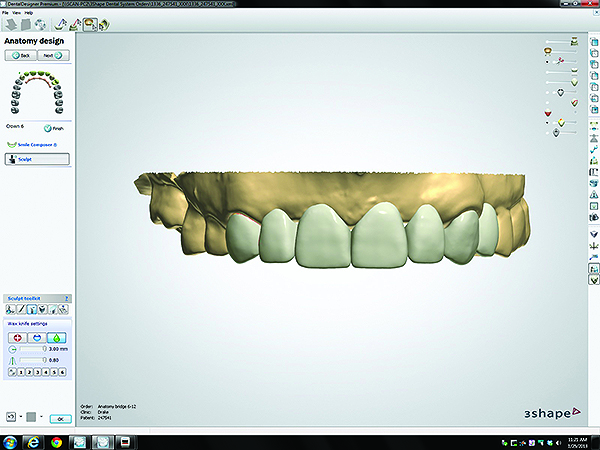This screenshot has height=450, width=600.
Task: Open the View menu
Action: coord(15,13)
